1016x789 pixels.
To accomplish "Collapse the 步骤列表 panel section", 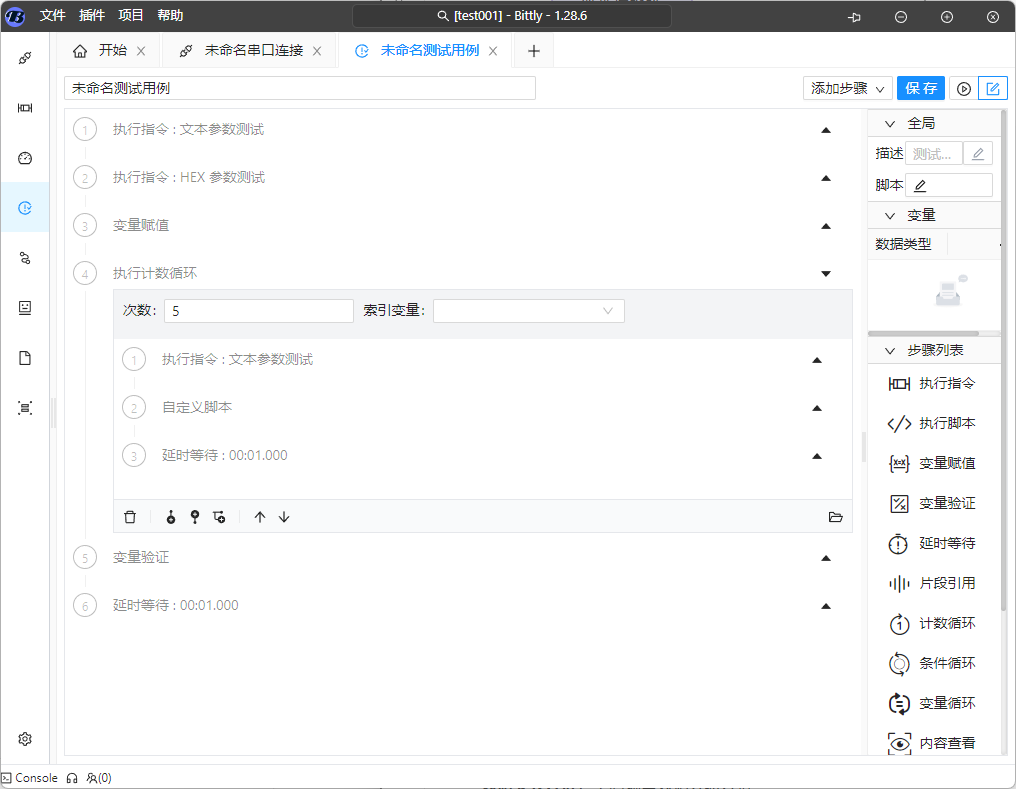I will click(889, 351).
